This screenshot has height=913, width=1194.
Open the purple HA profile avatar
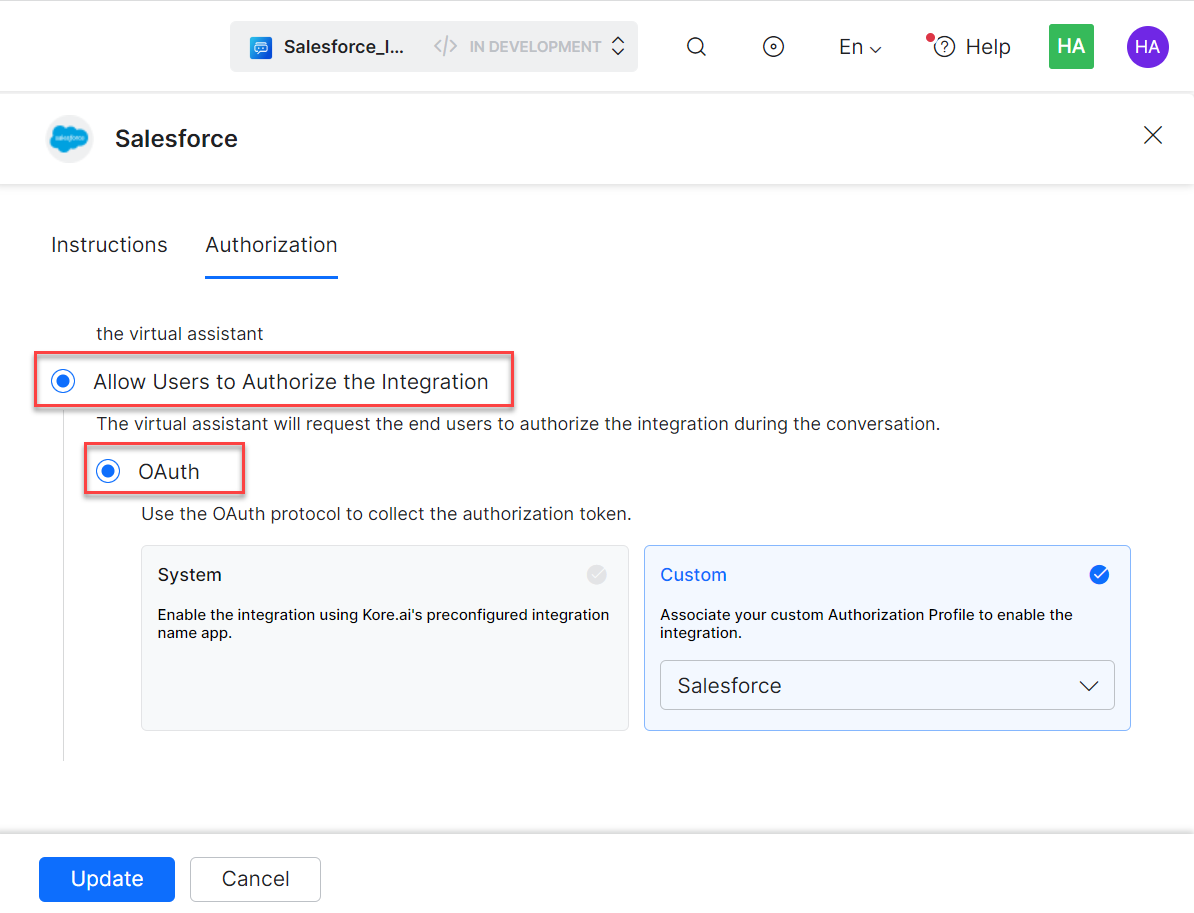point(1147,47)
